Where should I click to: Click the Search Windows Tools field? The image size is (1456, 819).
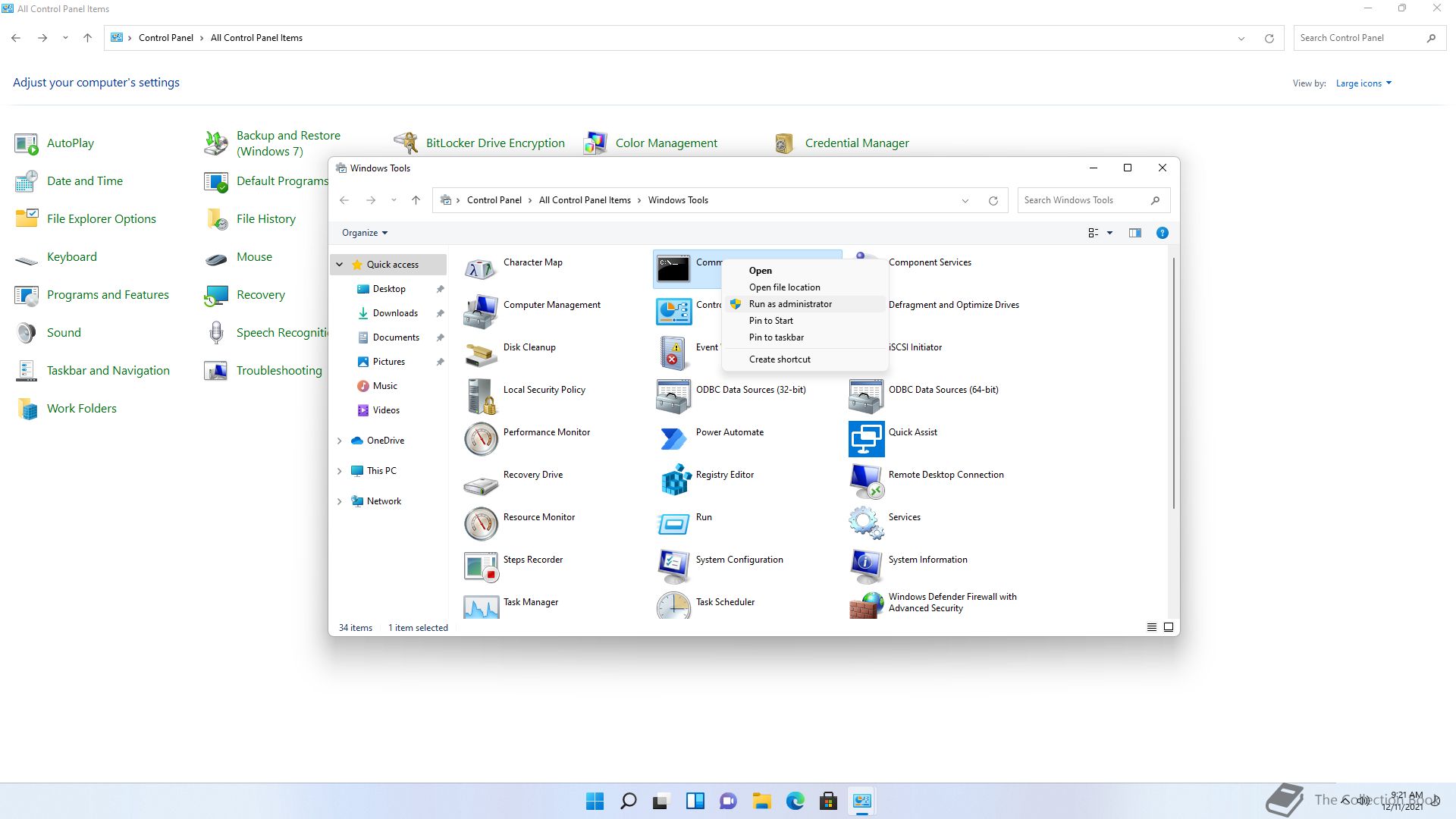click(x=1094, y=200)
